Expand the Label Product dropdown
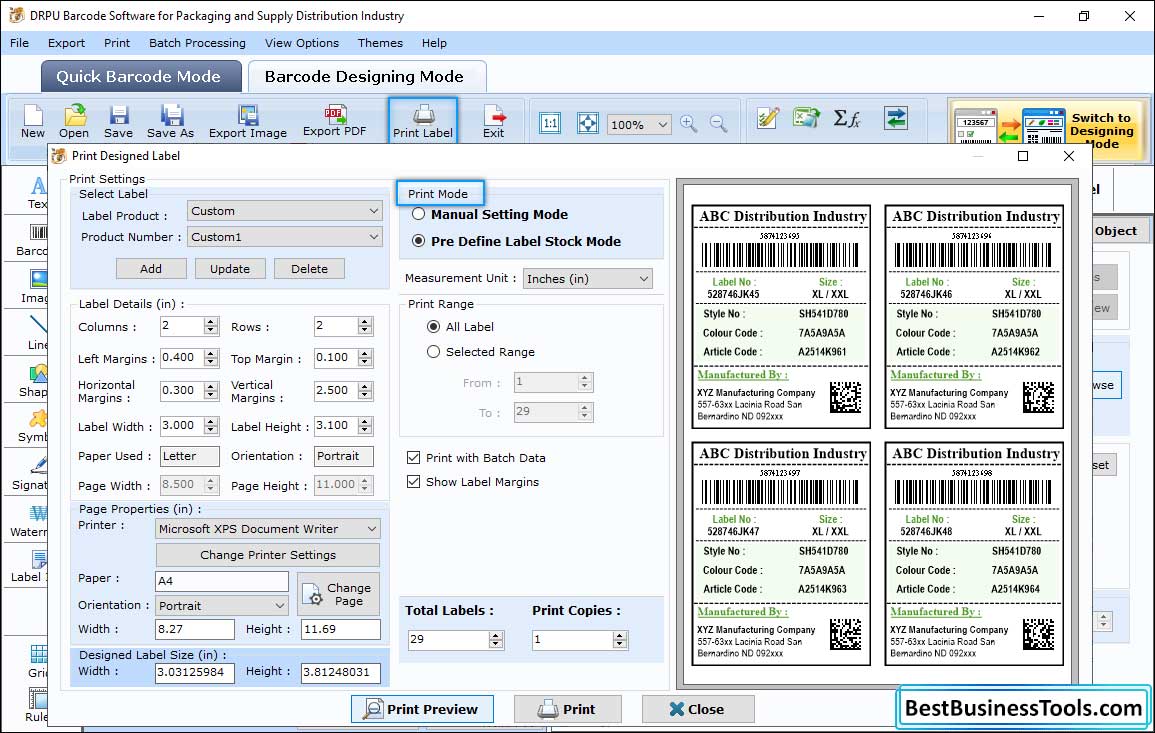Image resolution: width=1155 pixels, height=733 pixels. pos(285,211)
